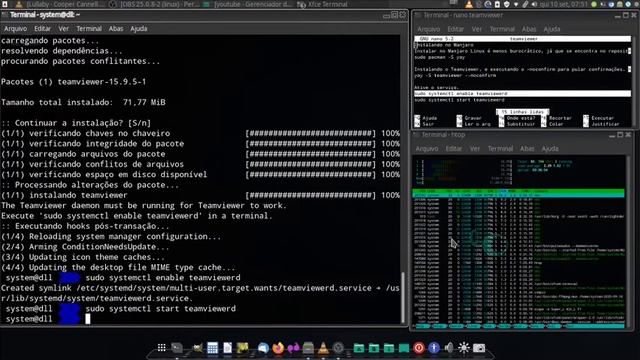Open Editar menu in htop terminal window

[453, 149]
